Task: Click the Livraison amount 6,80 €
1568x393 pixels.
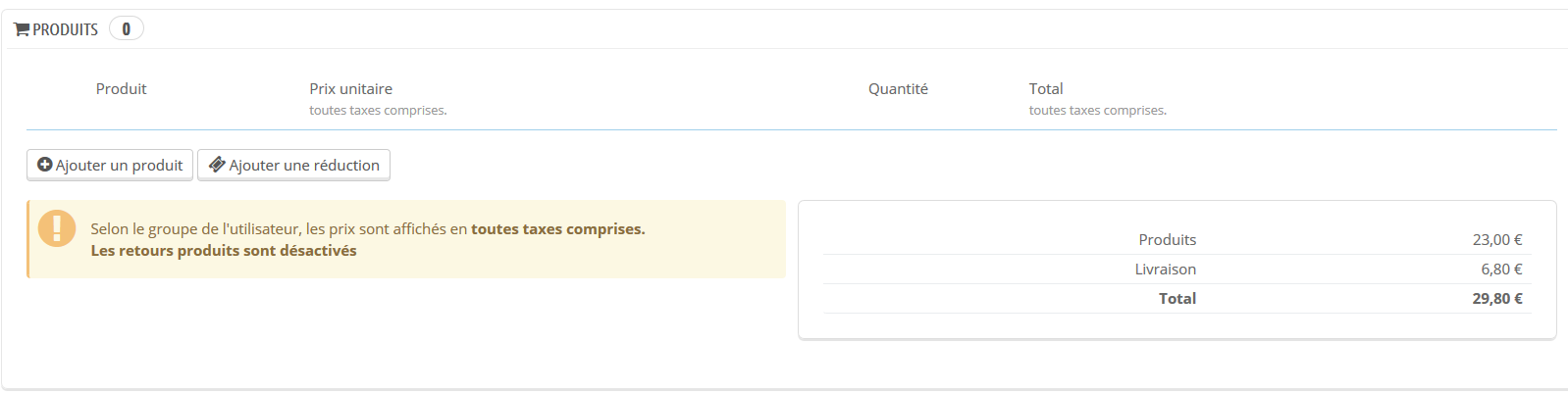Action: click(1501, 269)
